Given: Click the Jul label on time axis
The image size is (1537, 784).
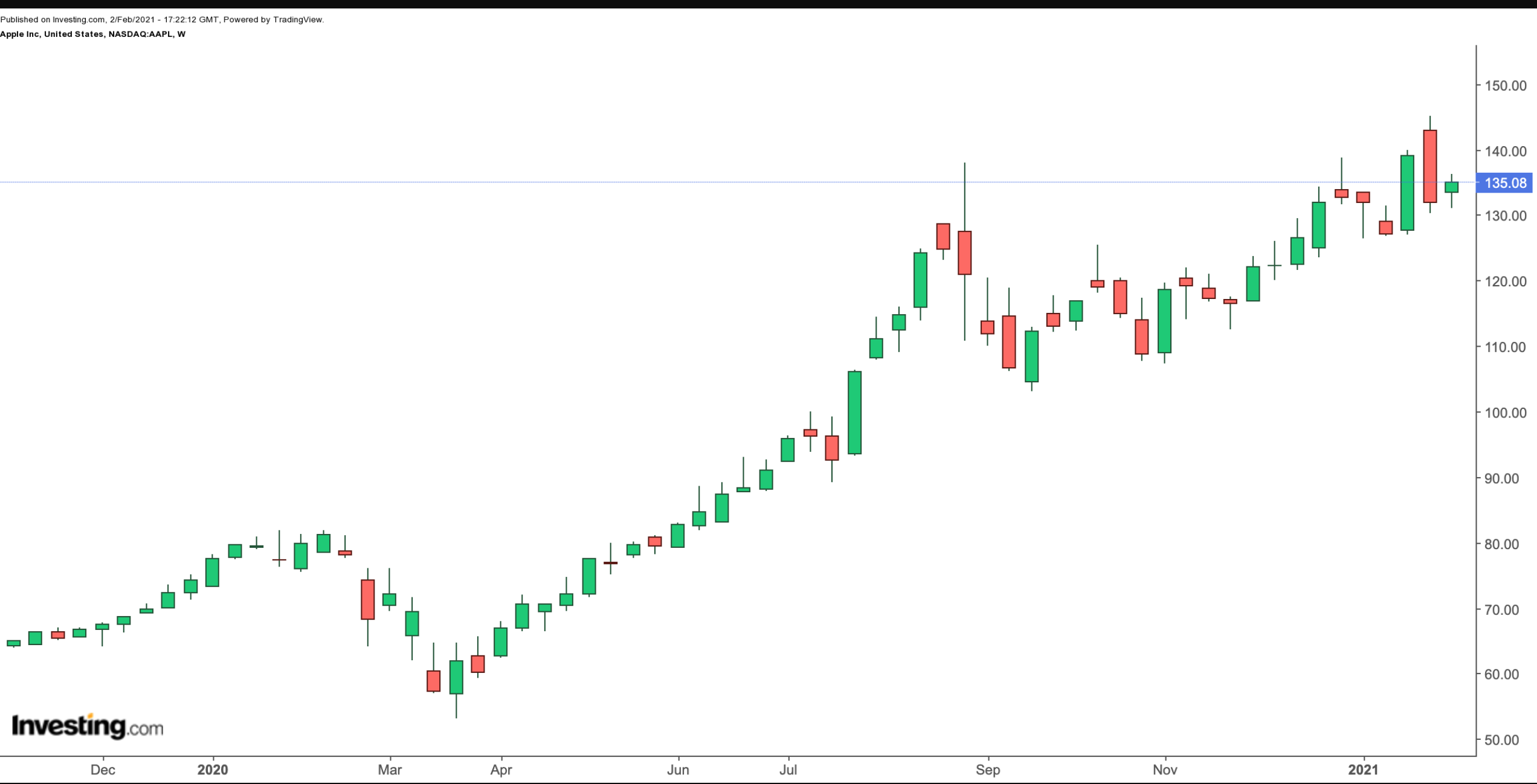Looking at the screenshot, I should (788, 770).
